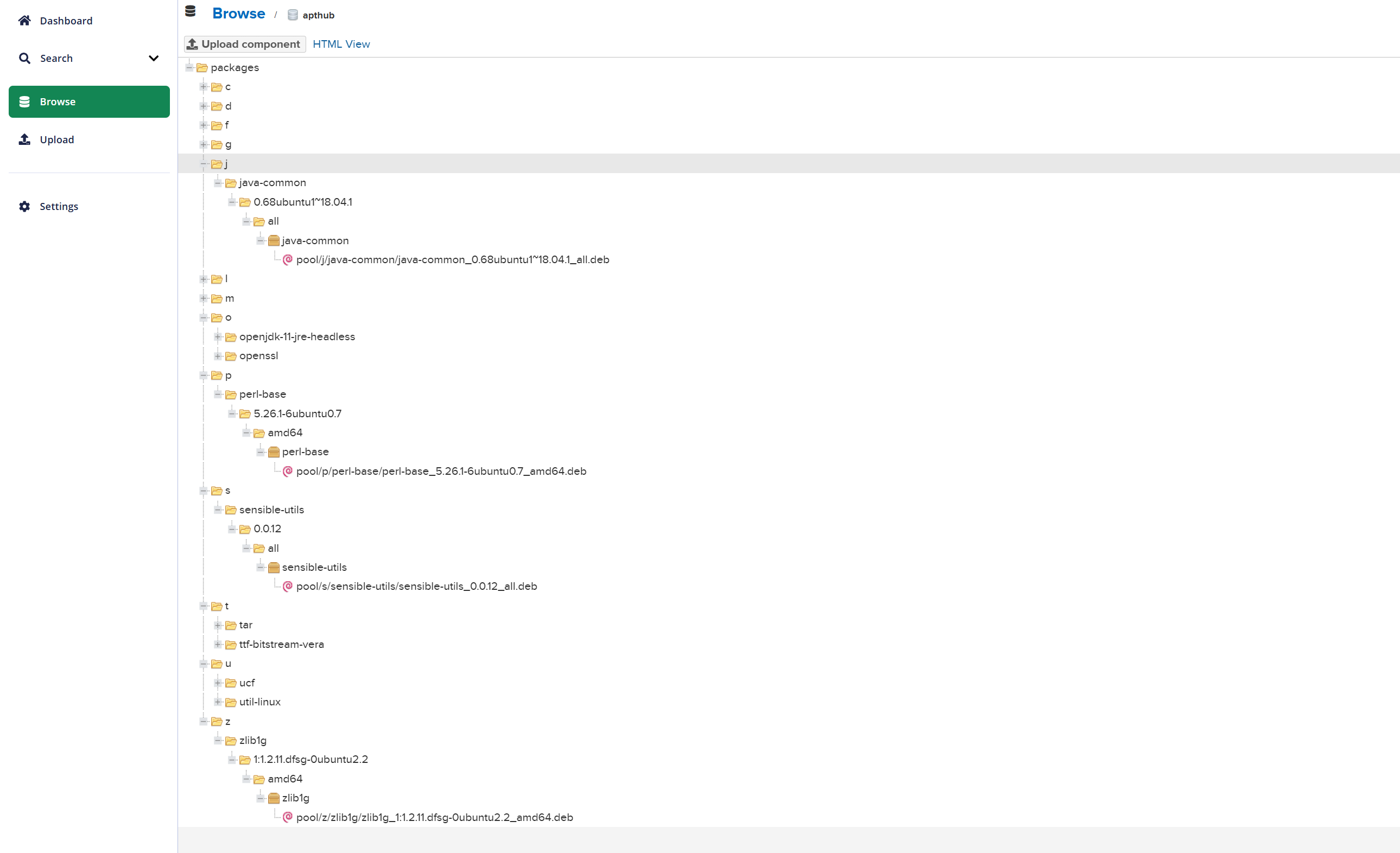Click the Settings gear icon
This screenshot has height=853, width=1400.
(24, 206)
